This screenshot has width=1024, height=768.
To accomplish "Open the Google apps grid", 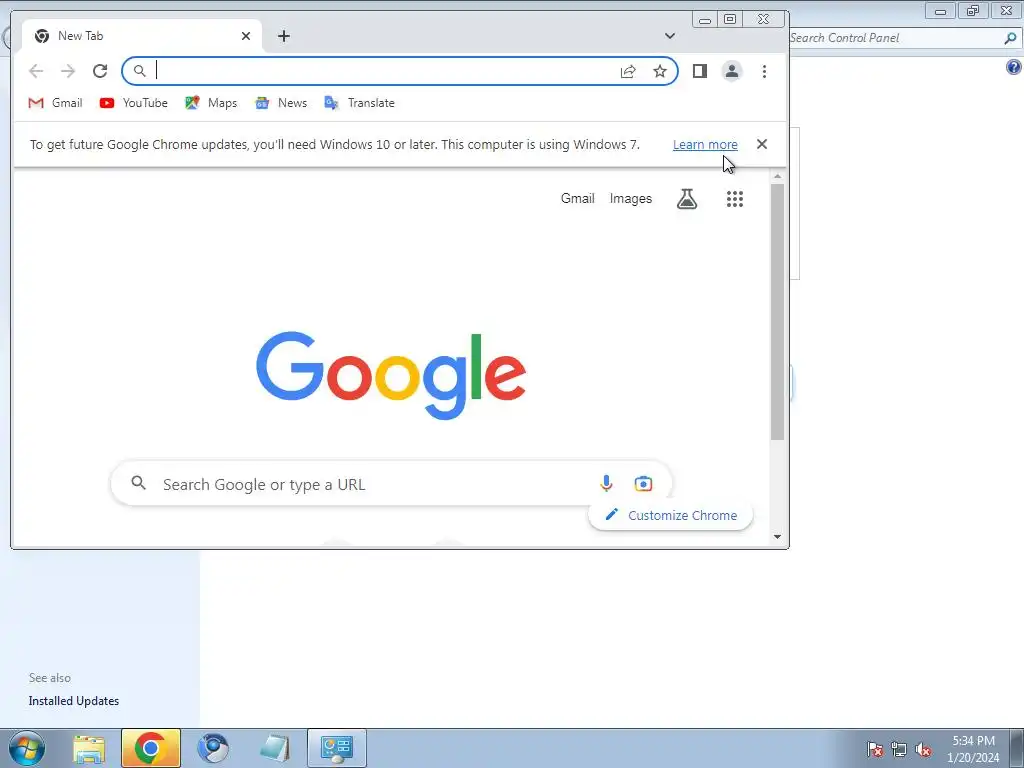I will point(735,199).
